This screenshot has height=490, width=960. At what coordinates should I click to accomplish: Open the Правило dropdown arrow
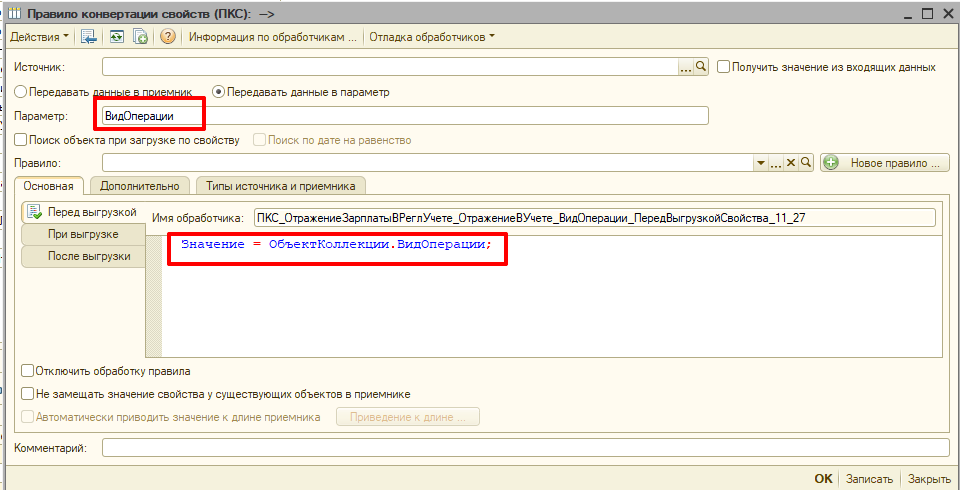[x=760, y=163]
